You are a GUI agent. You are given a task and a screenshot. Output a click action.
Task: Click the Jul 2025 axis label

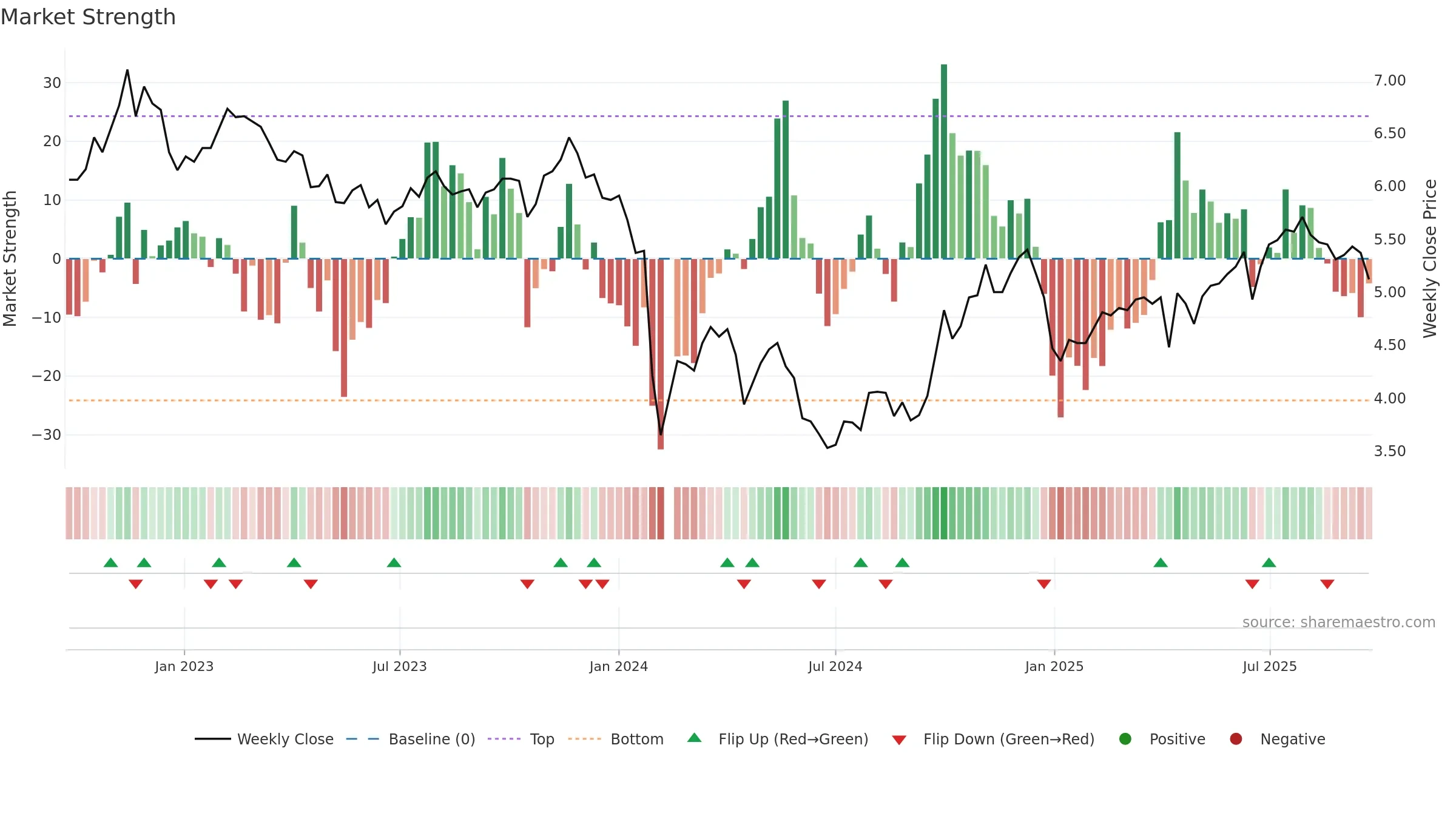(x=1270, y=666)
